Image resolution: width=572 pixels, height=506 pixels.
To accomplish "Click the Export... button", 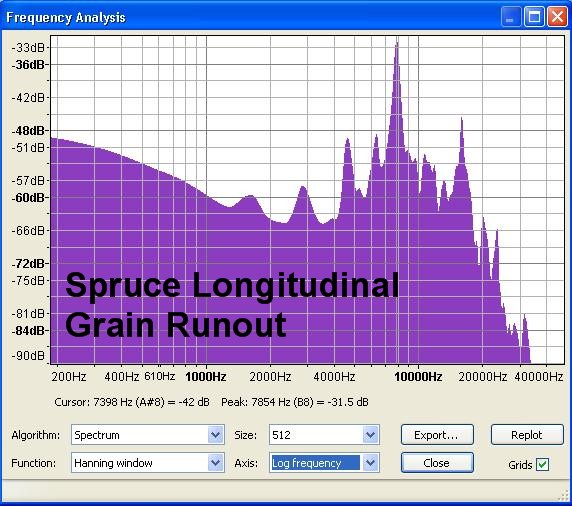I will (x=437, y=434).
